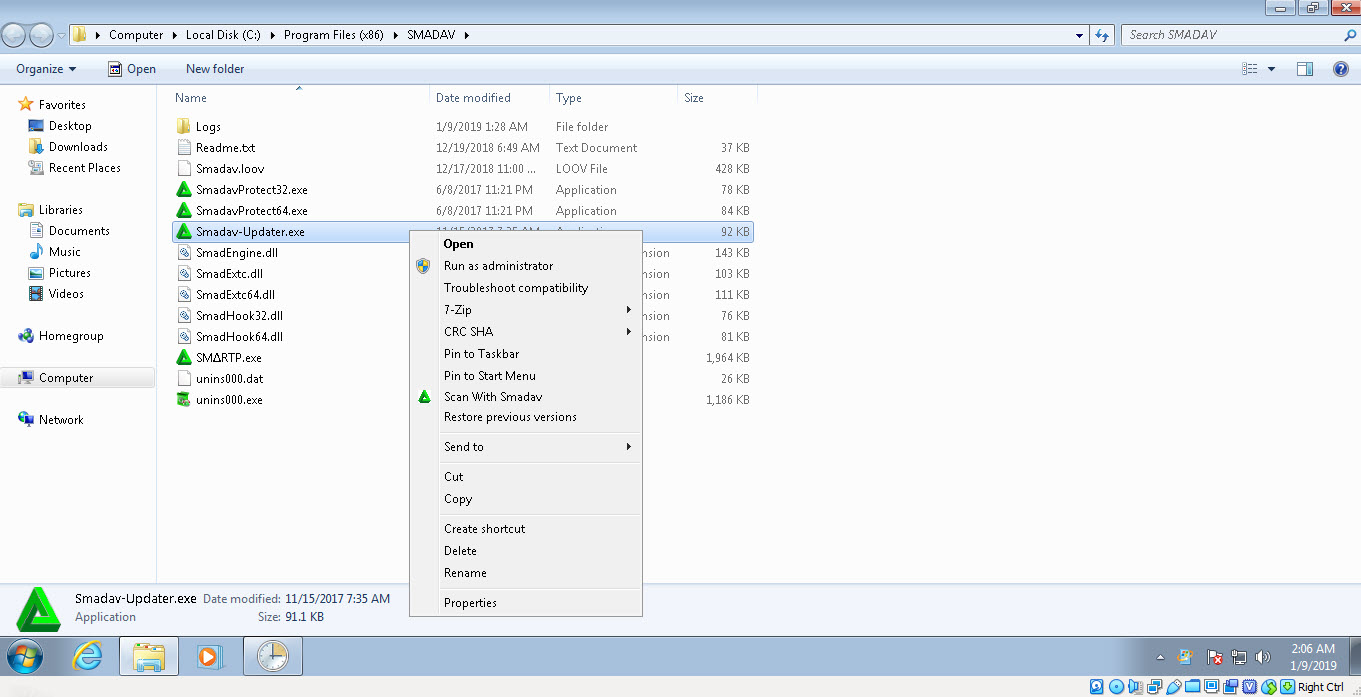The image size is (1361, 697).
Task: Open the Organize dropdown menu
Action: 46,69
